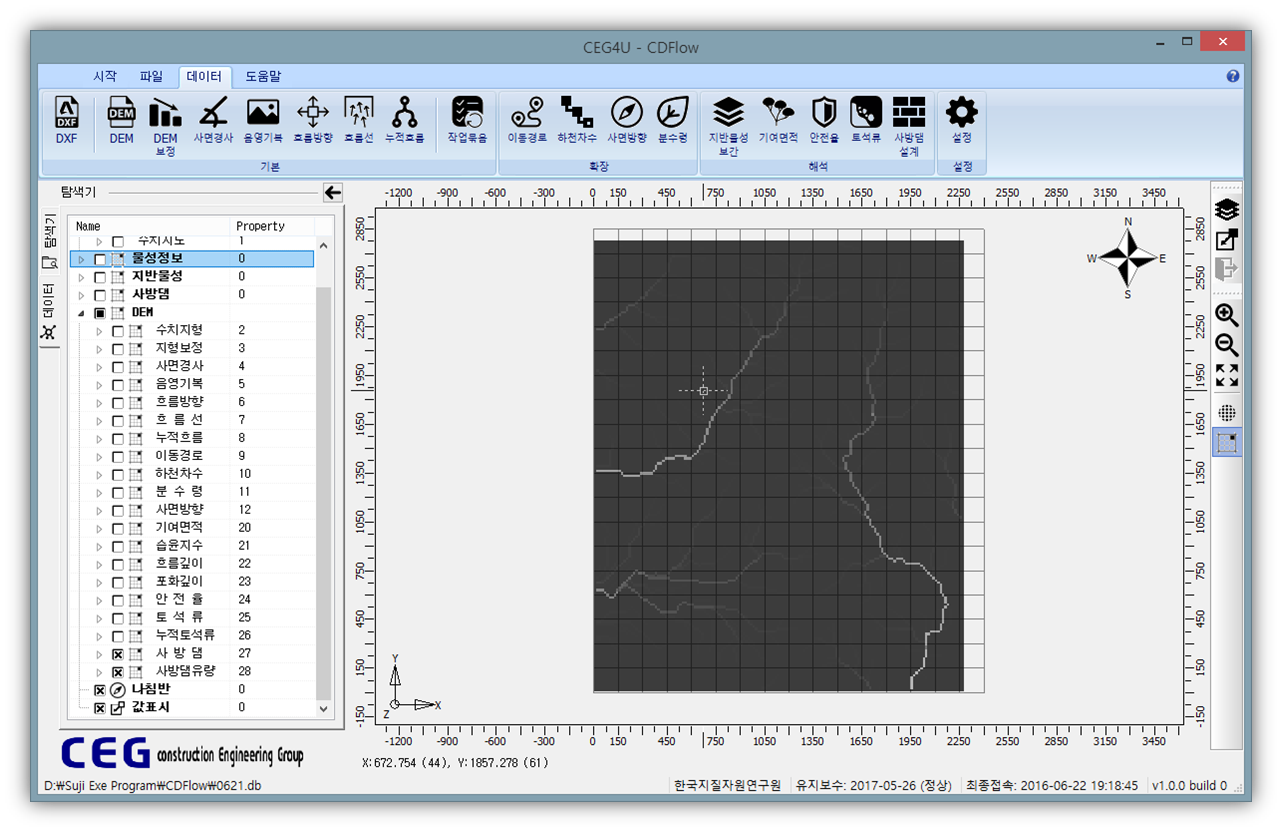Expand the 지반물성 tree node
The height and width of the screenshot is (832, 1282).
pyautogui.click(x=81, y=277)
